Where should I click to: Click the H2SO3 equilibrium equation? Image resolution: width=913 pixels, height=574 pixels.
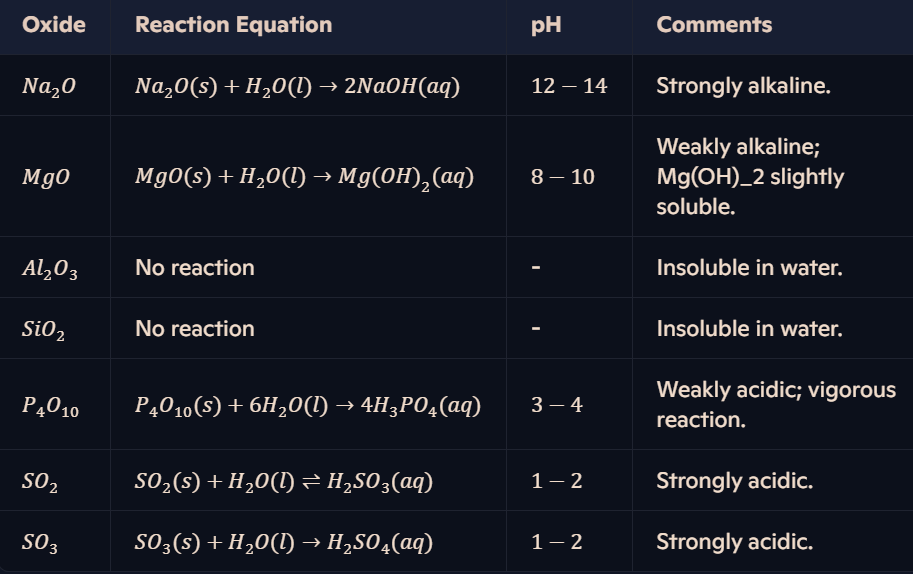pos(284,482)
